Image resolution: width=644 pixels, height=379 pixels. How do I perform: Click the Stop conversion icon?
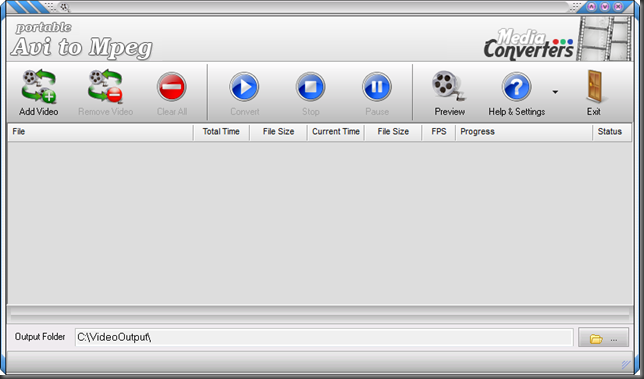point(310,87)
